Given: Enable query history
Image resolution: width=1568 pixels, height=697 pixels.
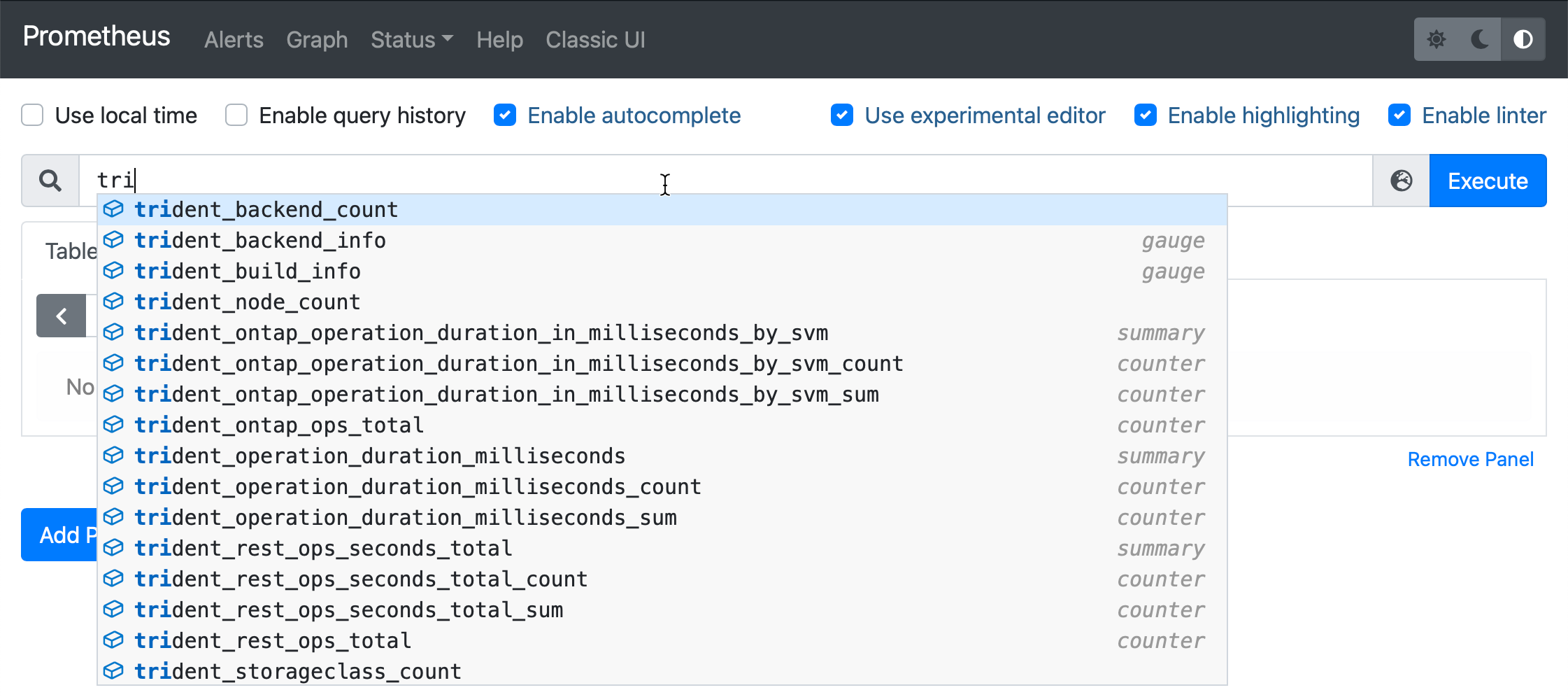Looking at the screenshot, I should pos(236,115).
